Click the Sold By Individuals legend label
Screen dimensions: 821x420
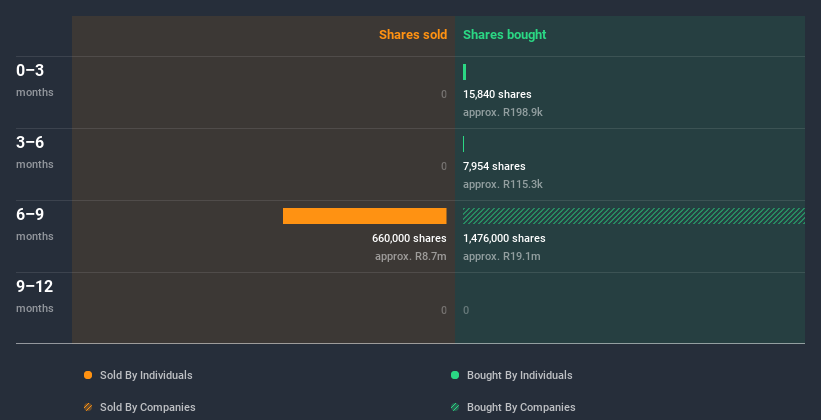tap(146, 375)
